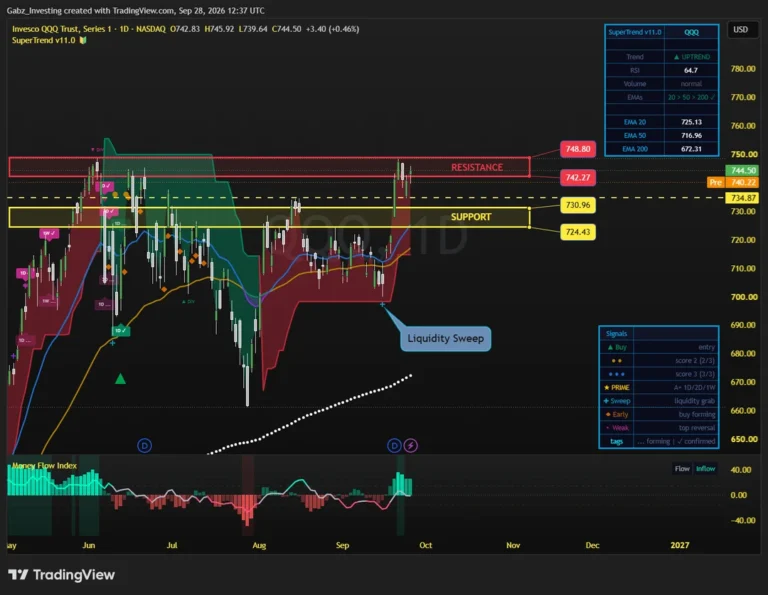The height and width of the screenshot is (595, 768).
Task: Click the PRIME row in Signals legend
Action: coord(659,387)
